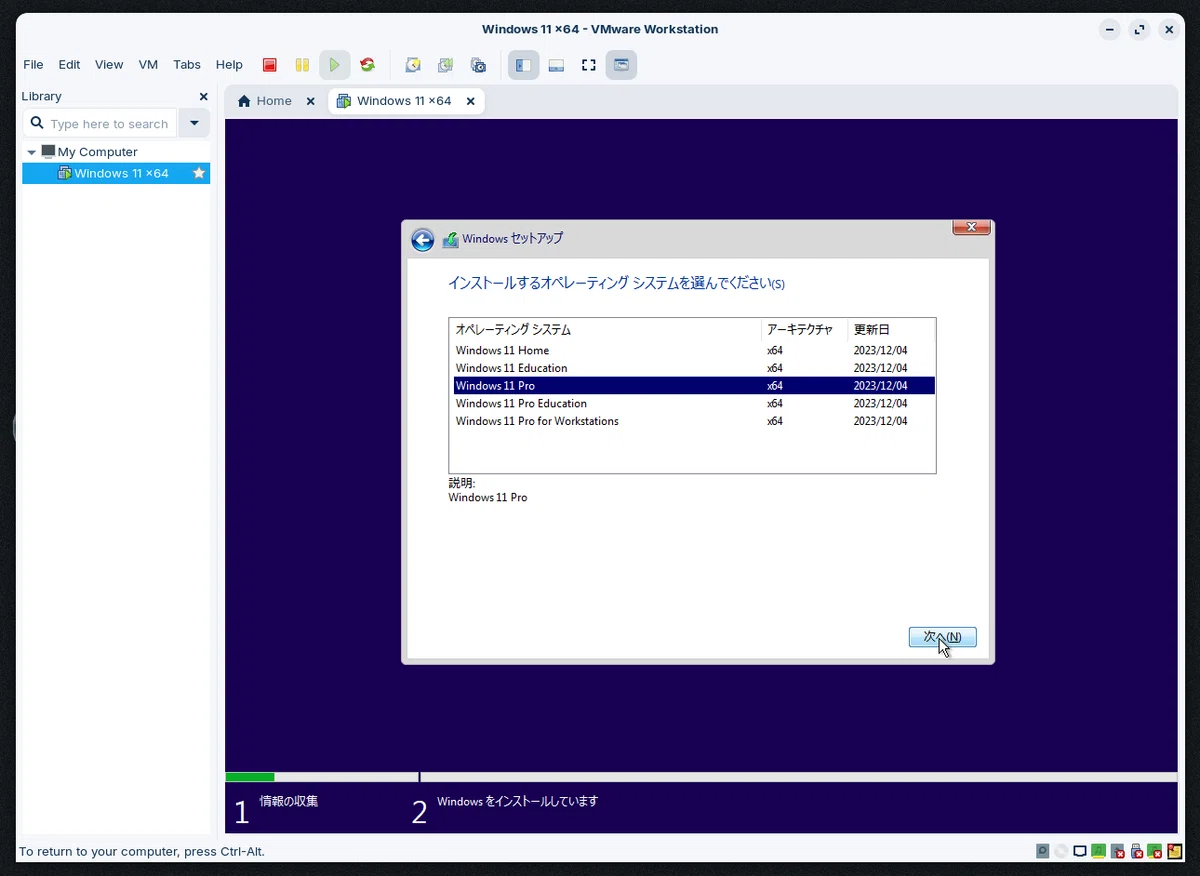Screen dimensions: 1200x876
Task: Open the yellow message log status icon
Action: [1175, 851]
